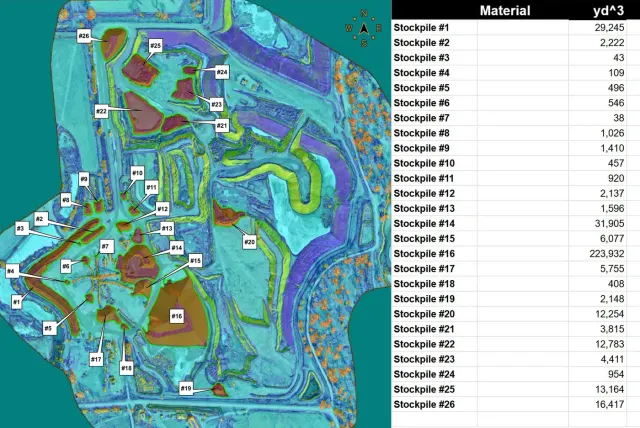Select the Stockpile #8 cell
Image resolution: width=640 pixels, height=428 pixels.
click(434, 133)
